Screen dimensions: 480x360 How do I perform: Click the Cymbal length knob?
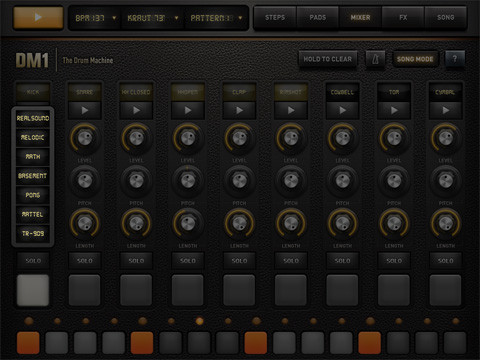[446, 223]
